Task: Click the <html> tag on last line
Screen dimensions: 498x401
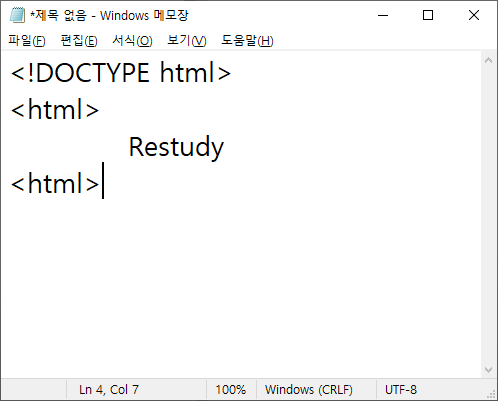Action: [x=55, y=183]
